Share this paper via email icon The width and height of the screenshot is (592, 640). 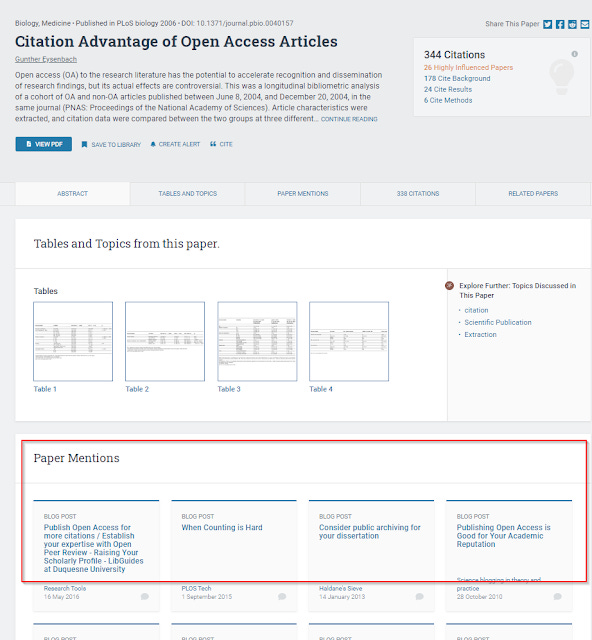point(585,24)
